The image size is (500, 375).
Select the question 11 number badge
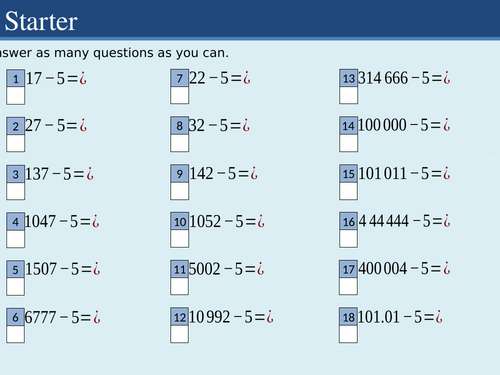(x=180, y=269)
